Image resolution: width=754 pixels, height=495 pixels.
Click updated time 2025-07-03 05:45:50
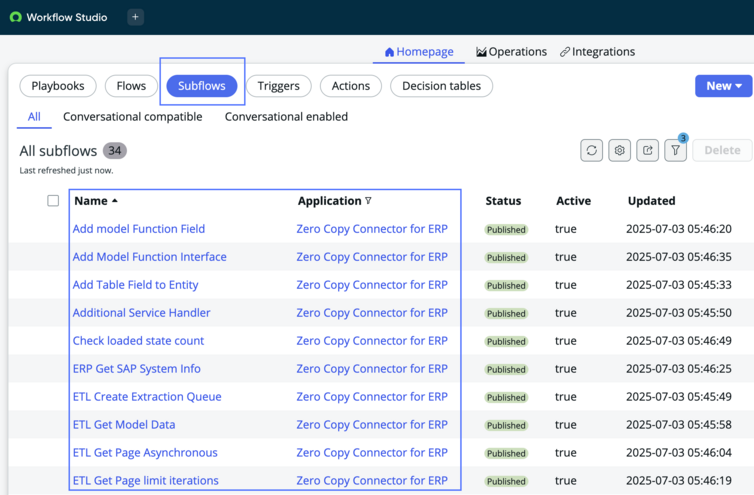(679, 313)
